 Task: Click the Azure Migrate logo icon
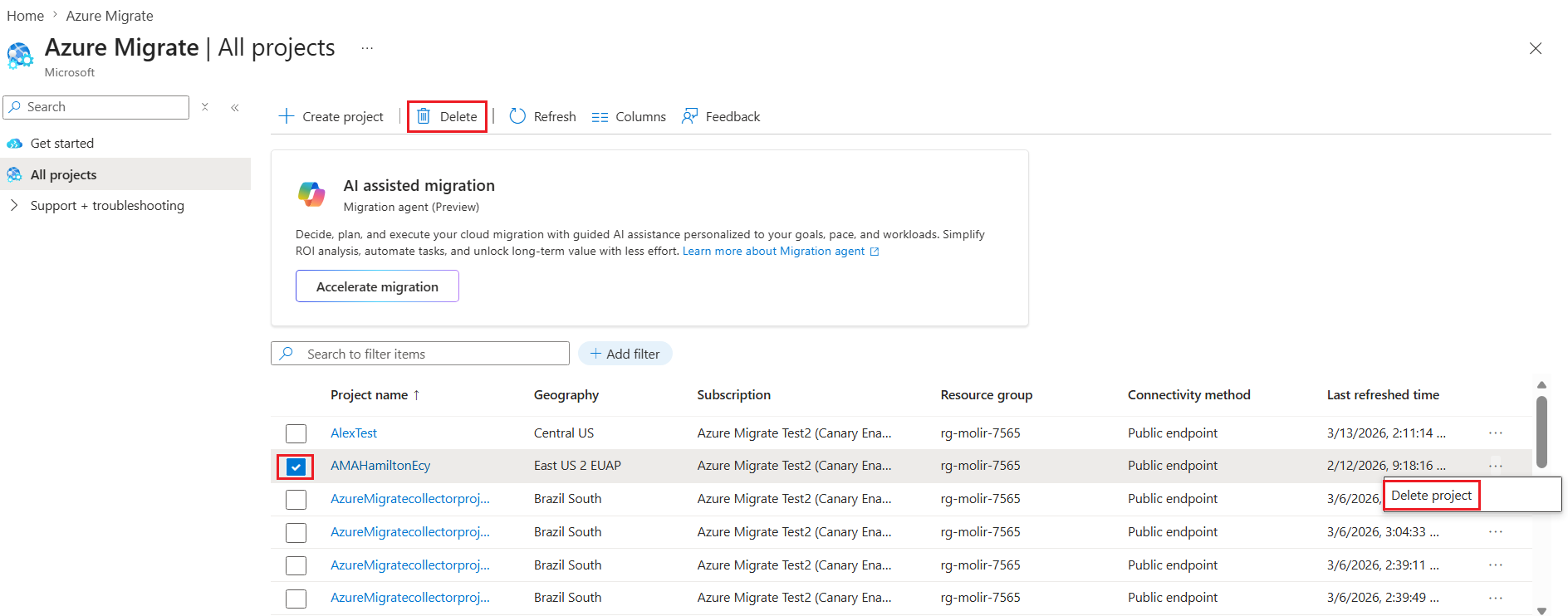pyautogui.click(x=20, y=56)
